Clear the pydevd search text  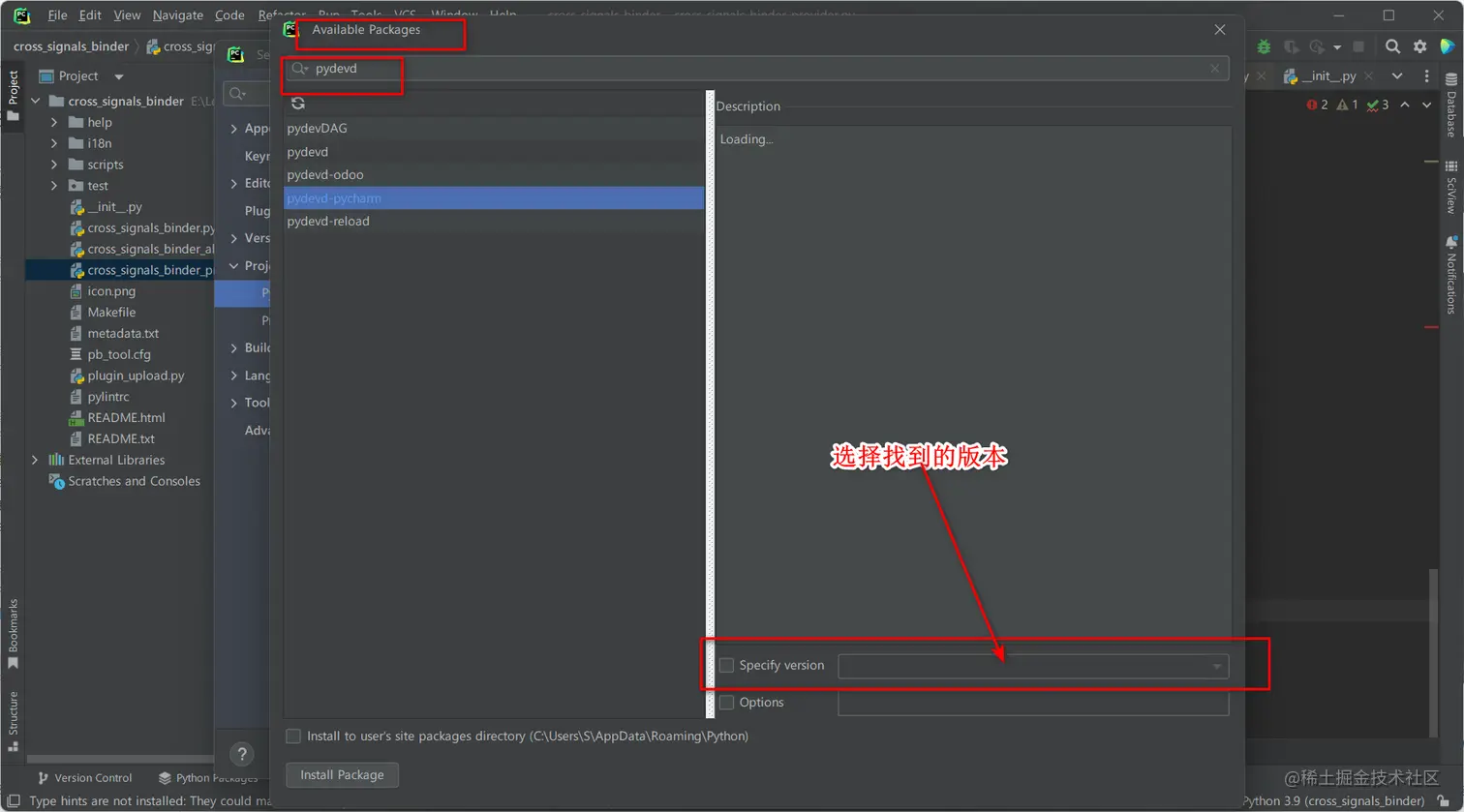coord(1214,69)
